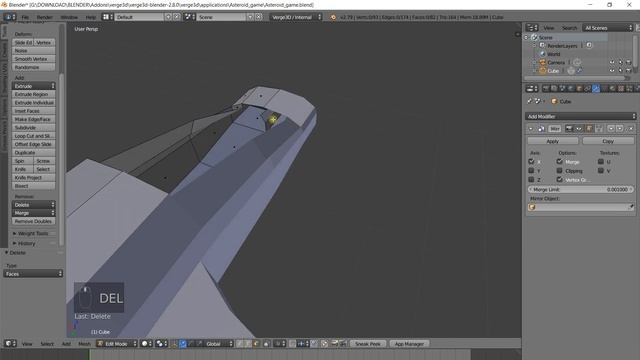Click the Sneak Peek button
640x360 pixels.
tap(367, 344)
